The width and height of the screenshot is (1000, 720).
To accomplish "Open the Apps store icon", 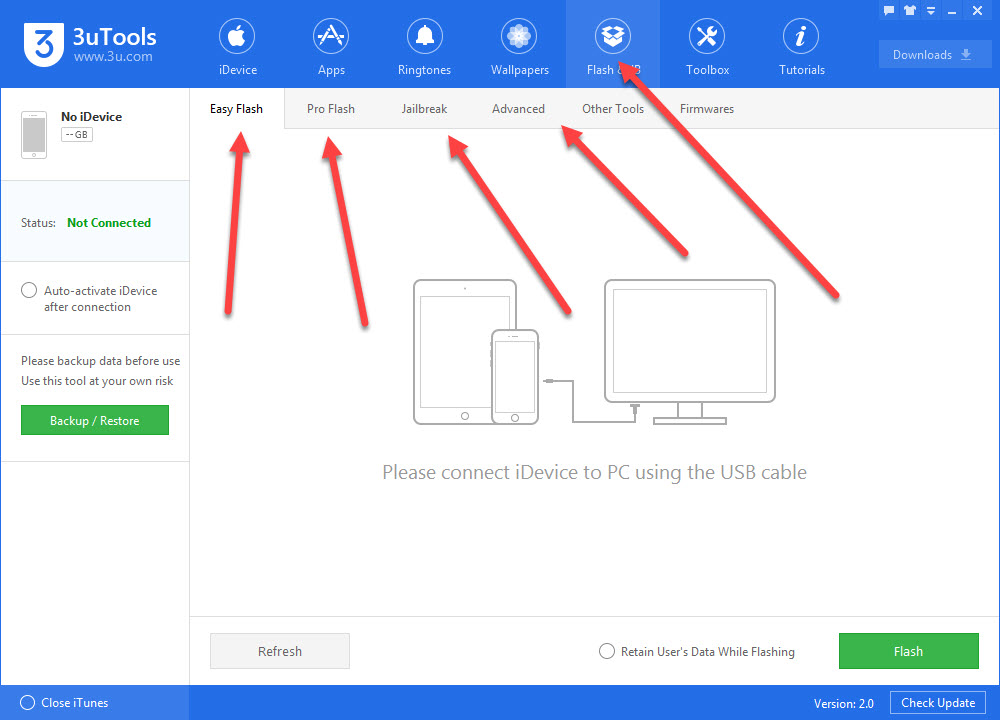I will point(331,36).
